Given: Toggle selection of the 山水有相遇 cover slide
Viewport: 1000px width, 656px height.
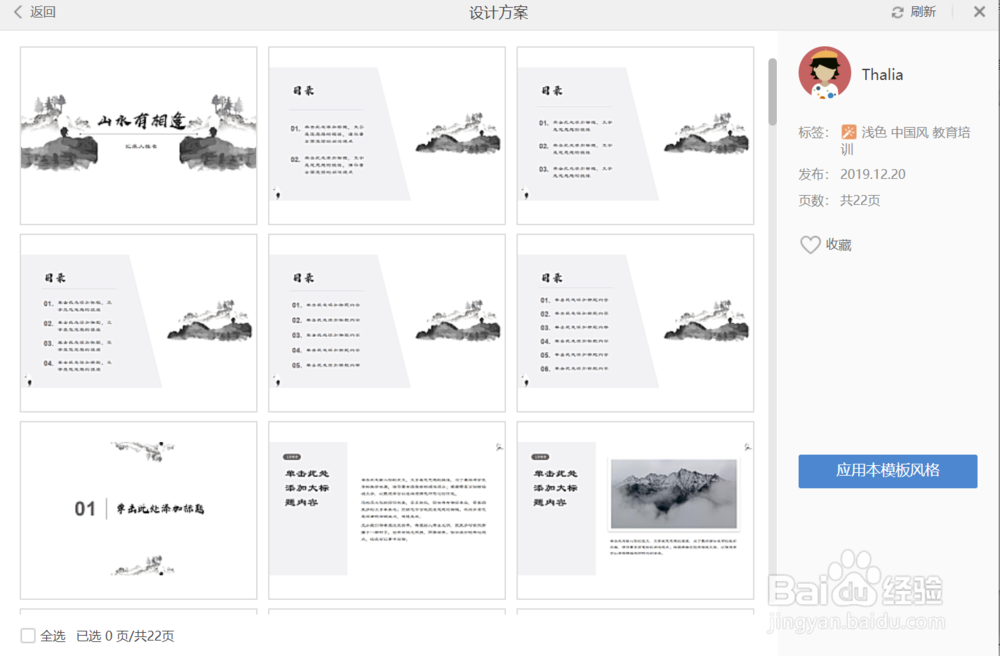Looking at the screenshot, I should pyautogui.click(x=137, y=135).
